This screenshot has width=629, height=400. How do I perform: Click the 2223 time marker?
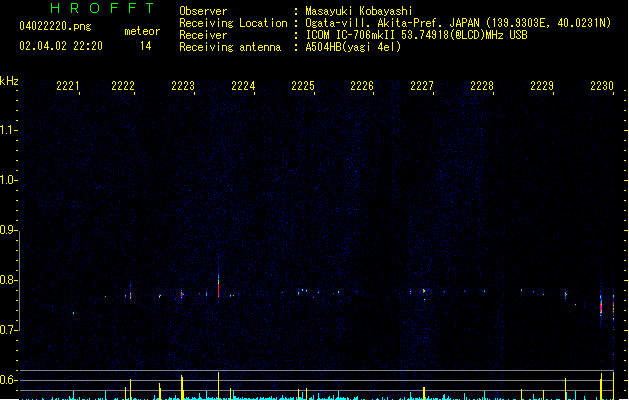point(183,86)
